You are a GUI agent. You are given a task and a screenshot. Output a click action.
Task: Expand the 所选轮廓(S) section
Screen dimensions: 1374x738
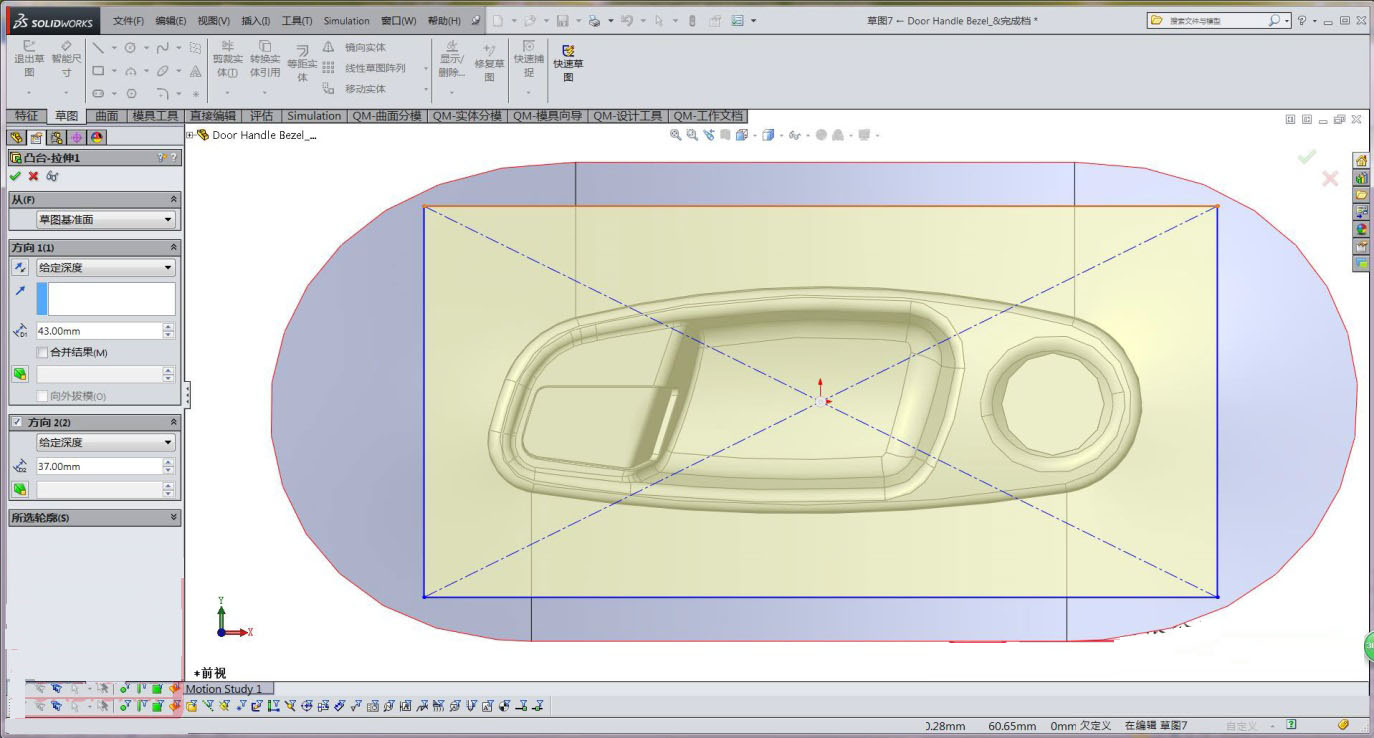pos(174,518)
